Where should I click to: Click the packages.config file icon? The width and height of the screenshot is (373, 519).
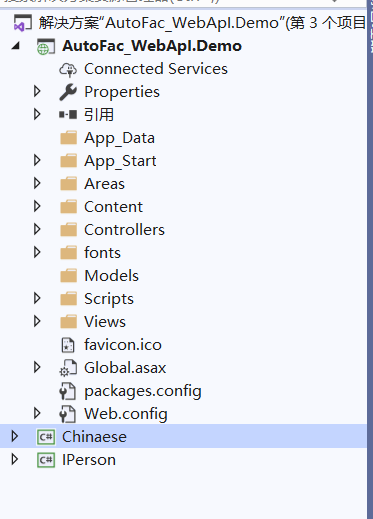[x=68, y=391]
